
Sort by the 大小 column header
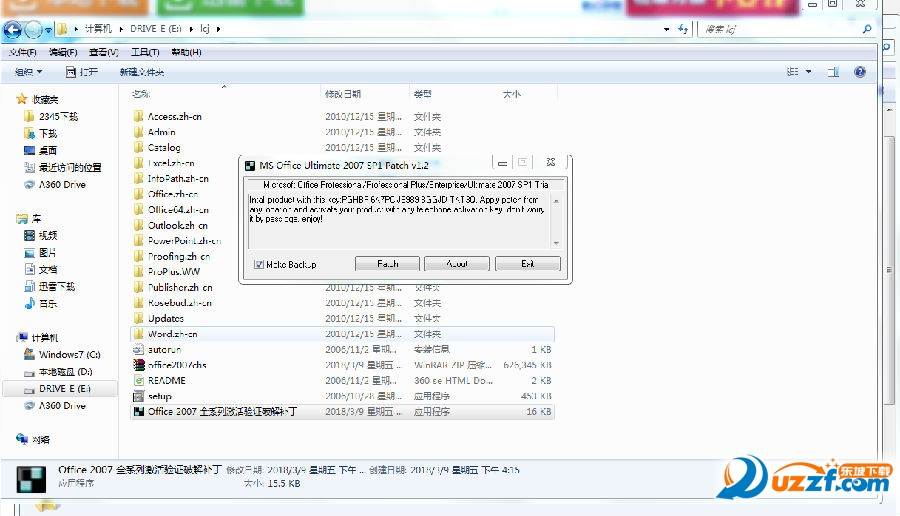[511, 94]
